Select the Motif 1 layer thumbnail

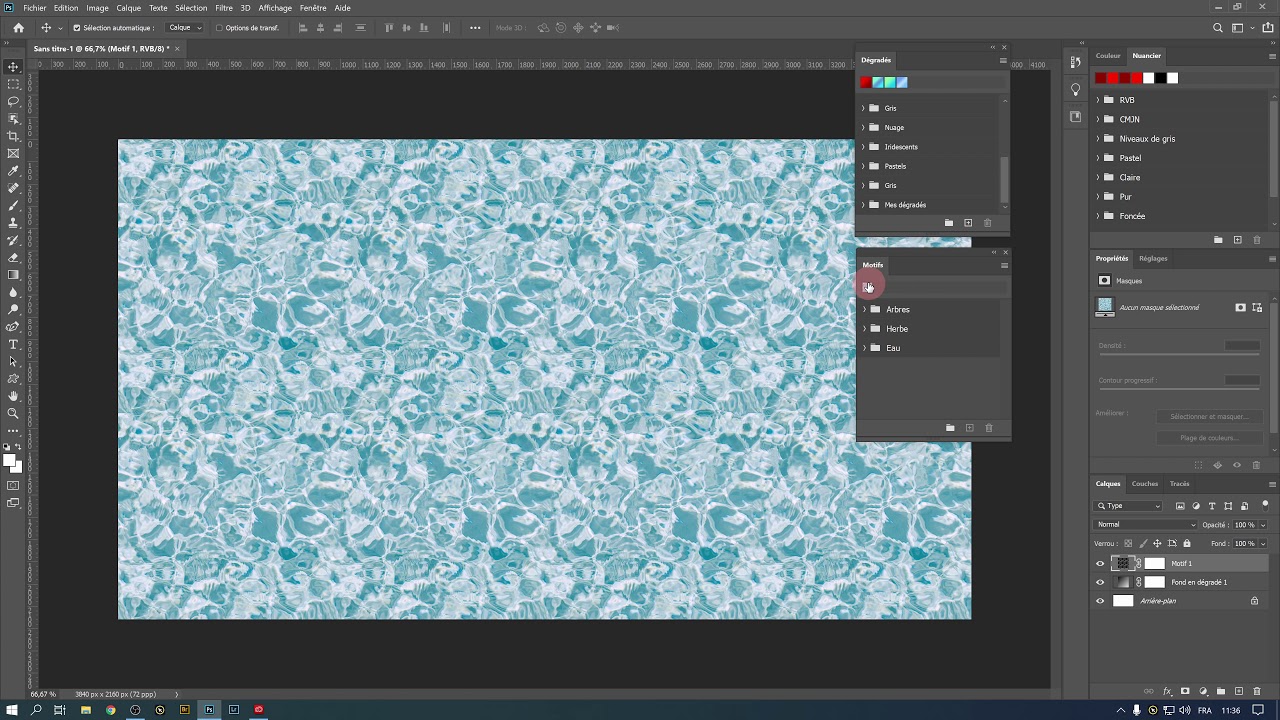1122,563
